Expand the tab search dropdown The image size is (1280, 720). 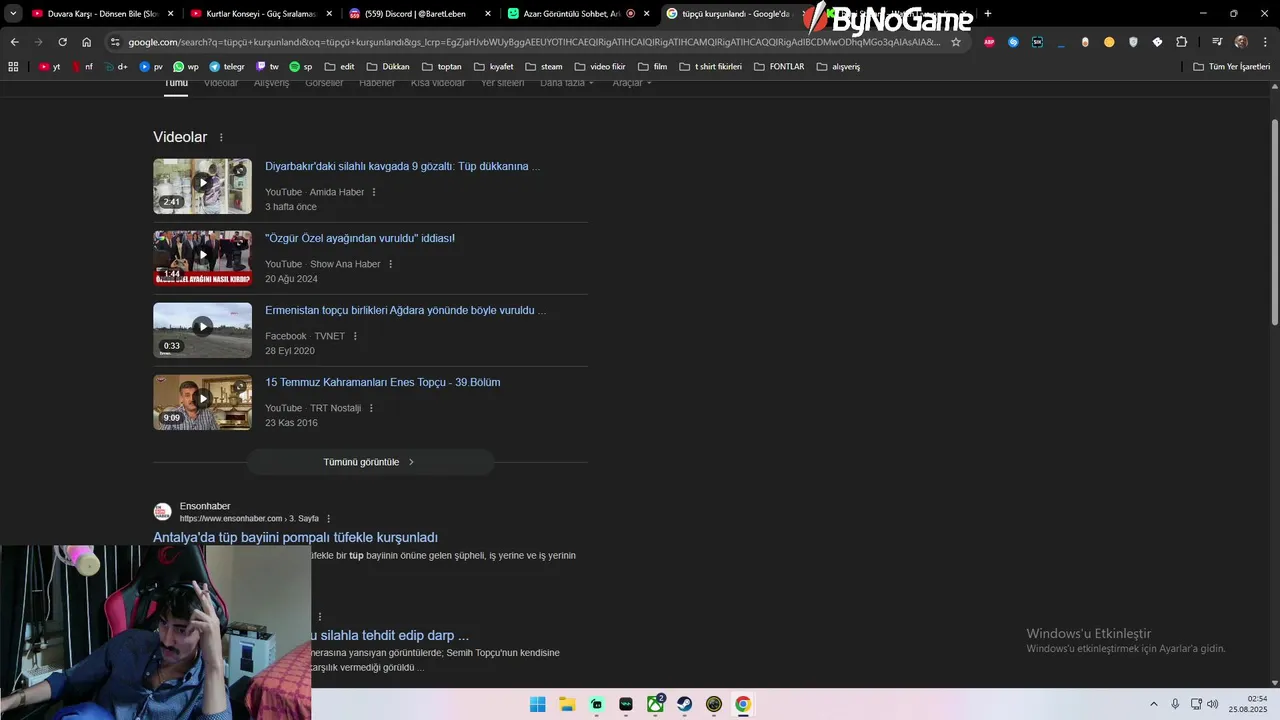click(x=13, y=14)
